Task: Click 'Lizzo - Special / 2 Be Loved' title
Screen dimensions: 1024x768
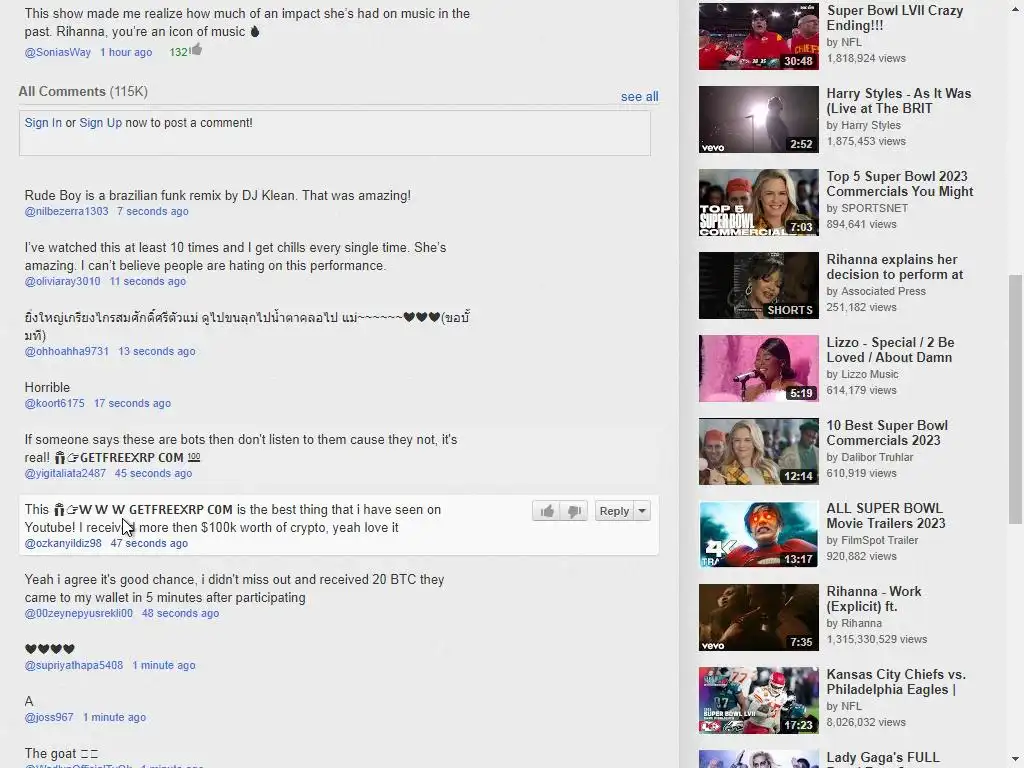Action: [x=890, y=350]
